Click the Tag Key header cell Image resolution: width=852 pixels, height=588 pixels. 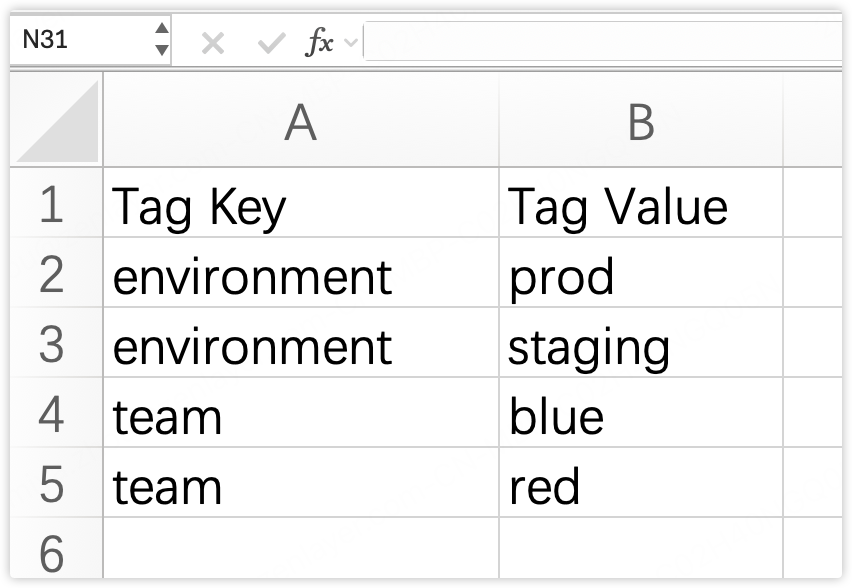[300, 205]
